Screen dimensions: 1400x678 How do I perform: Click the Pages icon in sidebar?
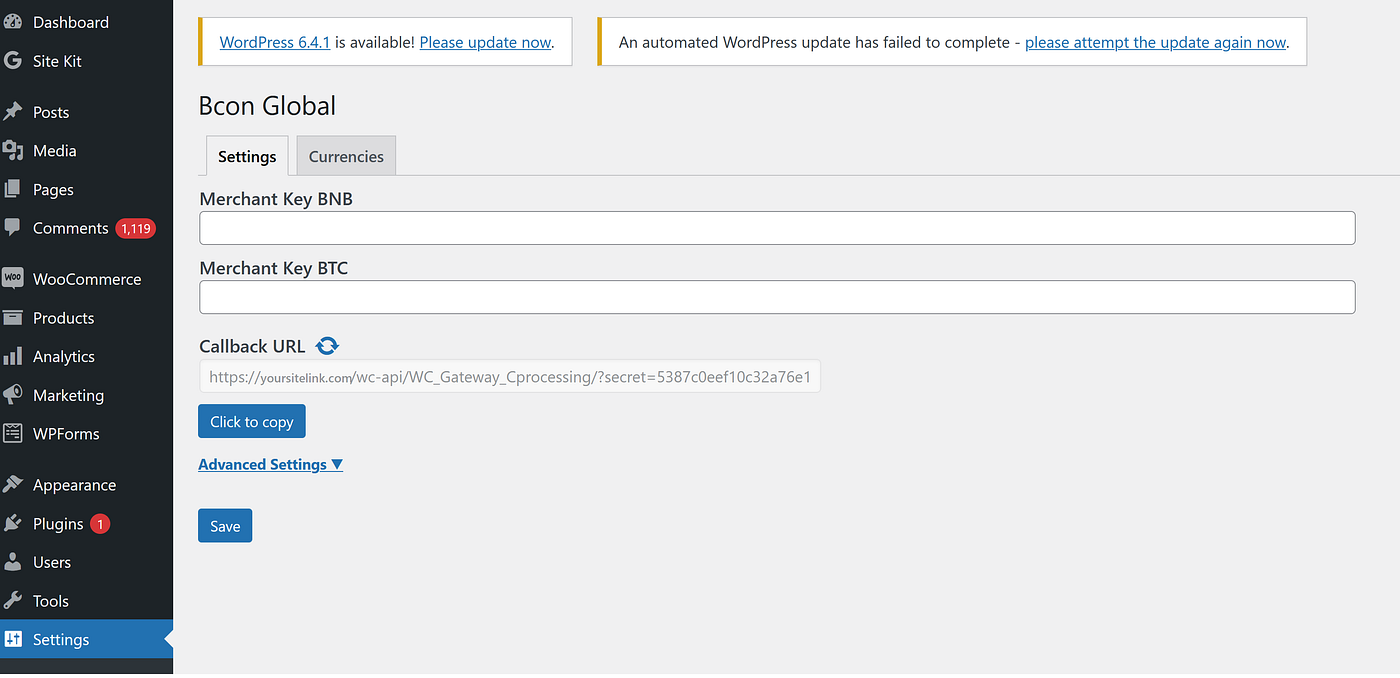tap(13, 189)
